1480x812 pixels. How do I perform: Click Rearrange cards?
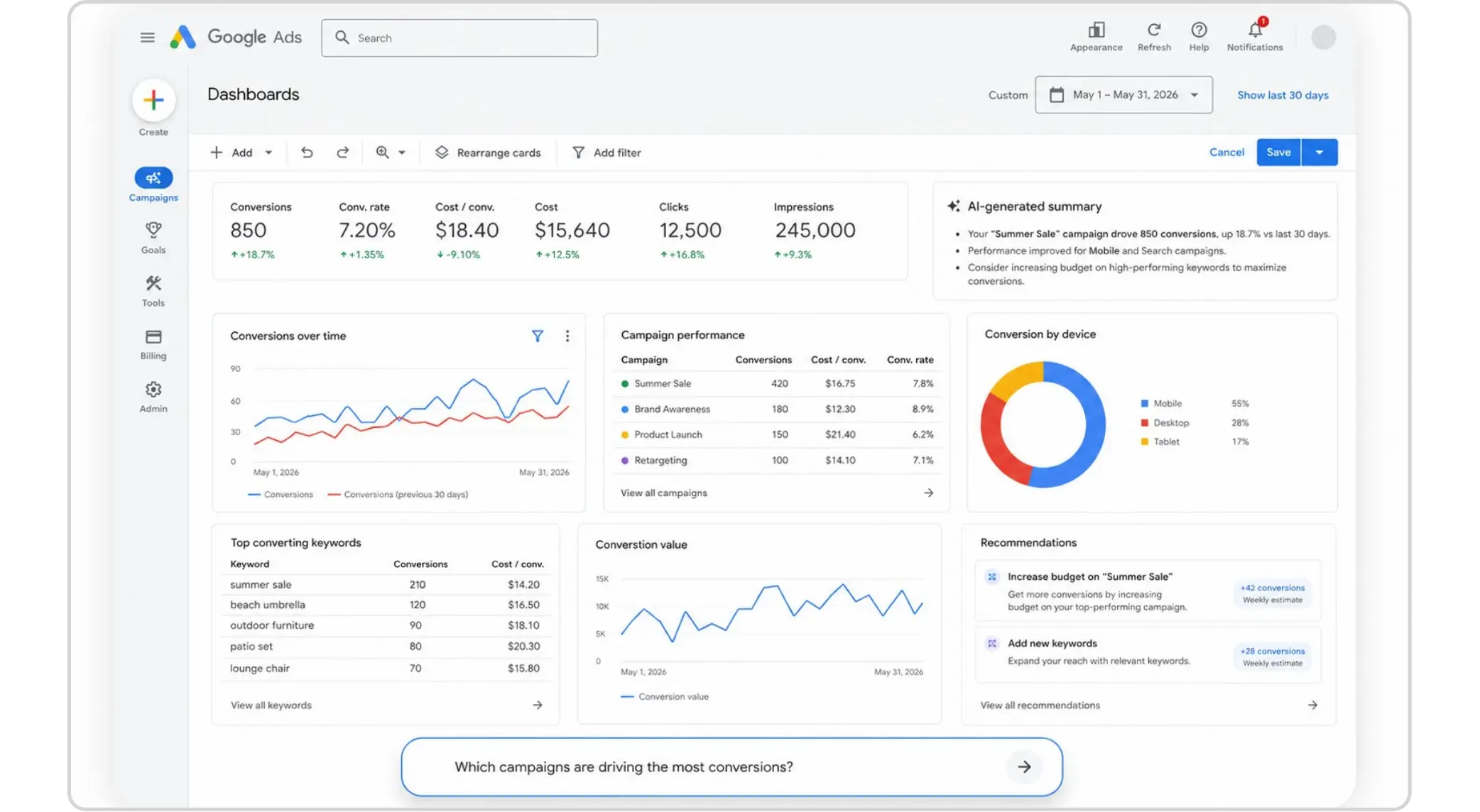488,153
